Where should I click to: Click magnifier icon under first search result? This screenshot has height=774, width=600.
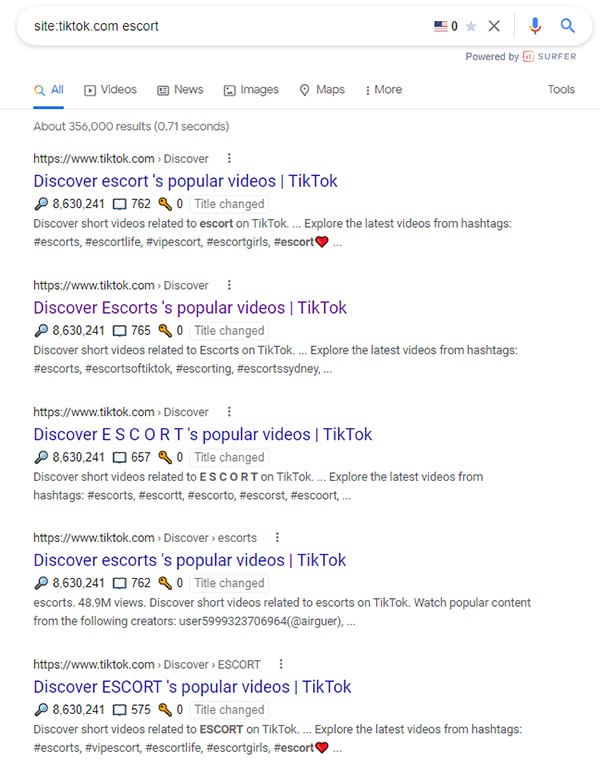click(40, 204)
